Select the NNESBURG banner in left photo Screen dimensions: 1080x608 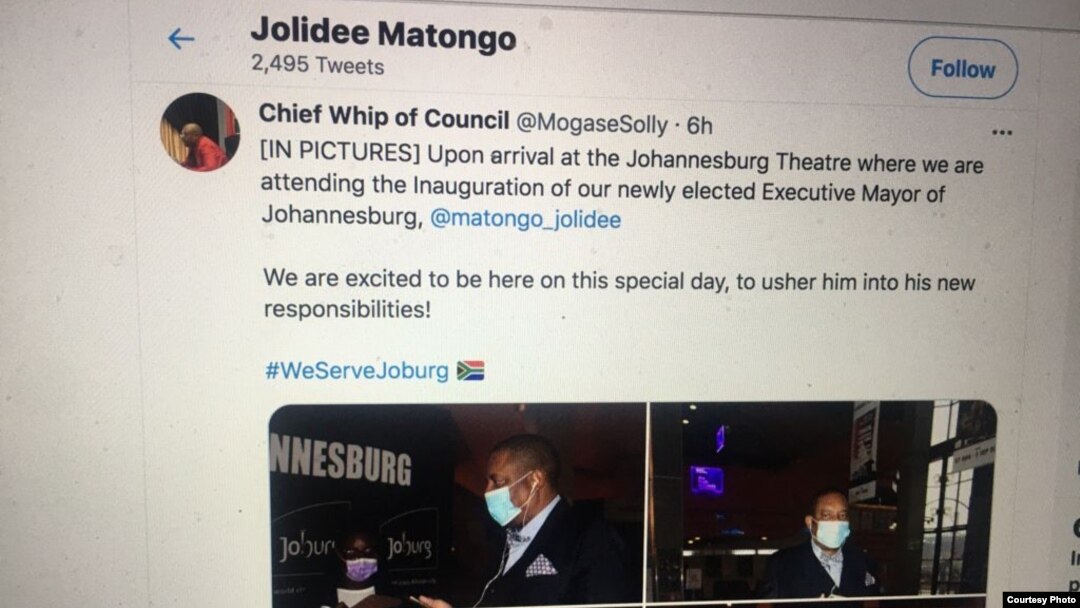341,459
